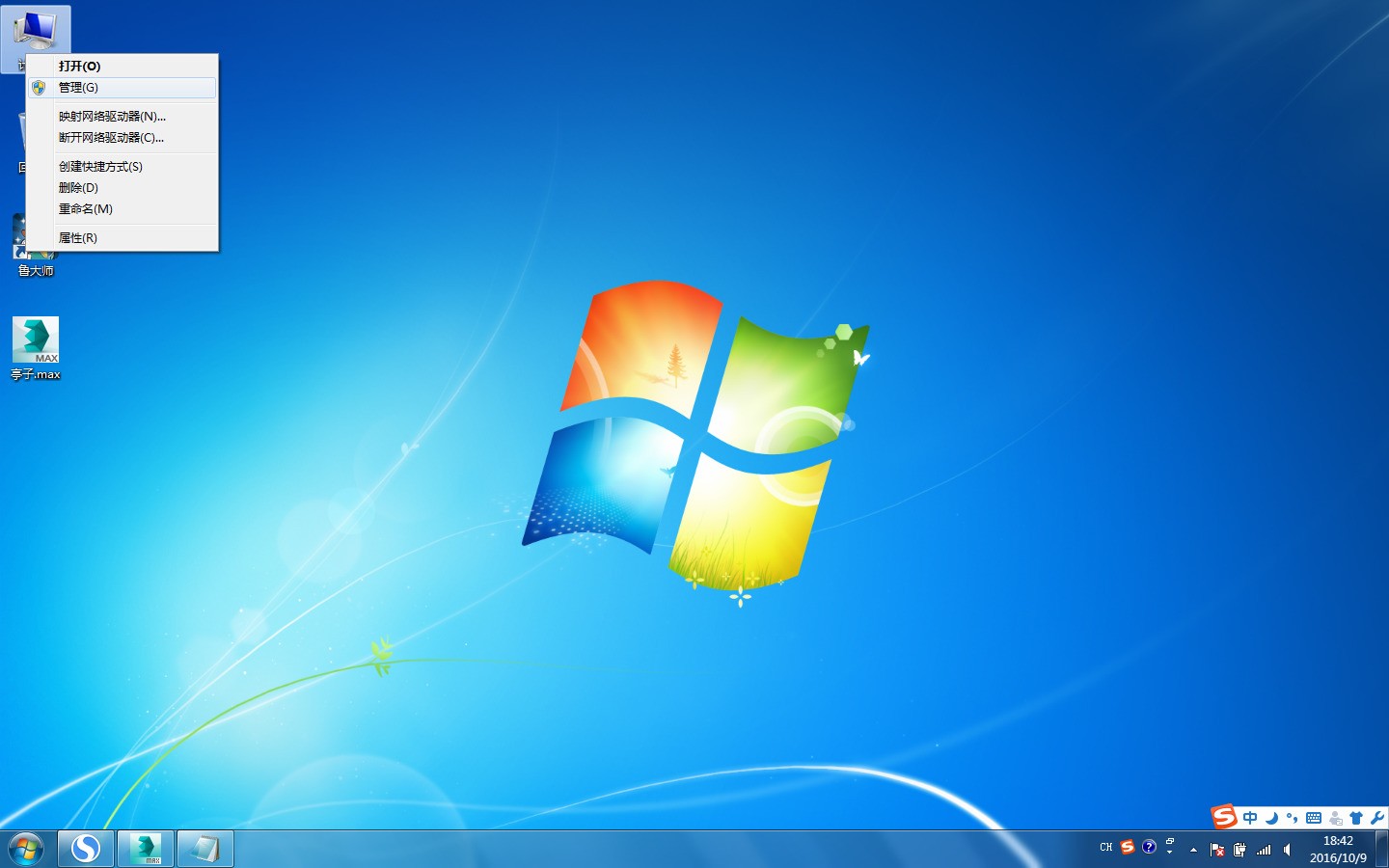1389x868 pixels.
Task: Click the blue help question mark icon
Action: point(1149,847)
